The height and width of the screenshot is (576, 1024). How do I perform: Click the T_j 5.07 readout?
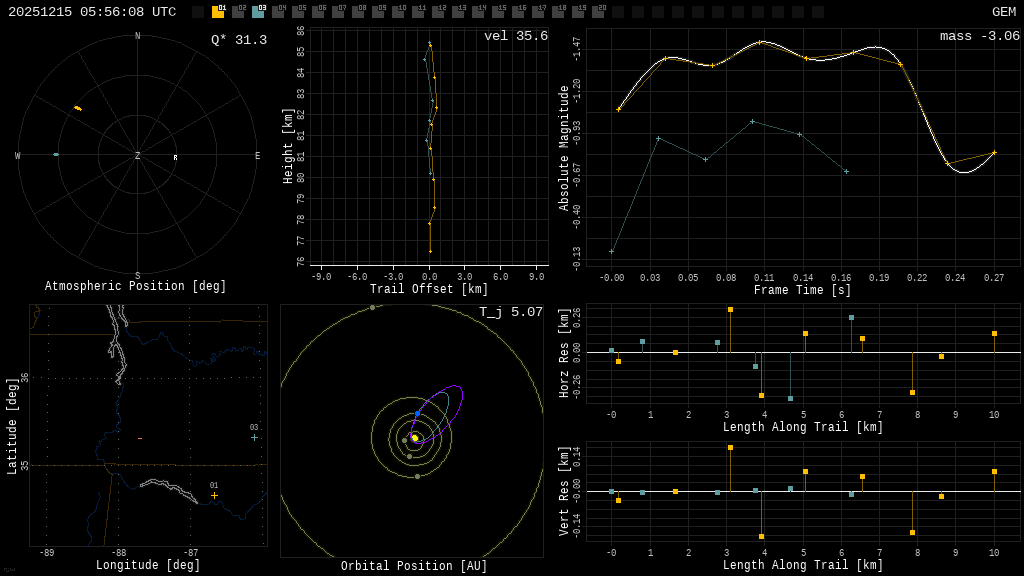click(511, 312)
